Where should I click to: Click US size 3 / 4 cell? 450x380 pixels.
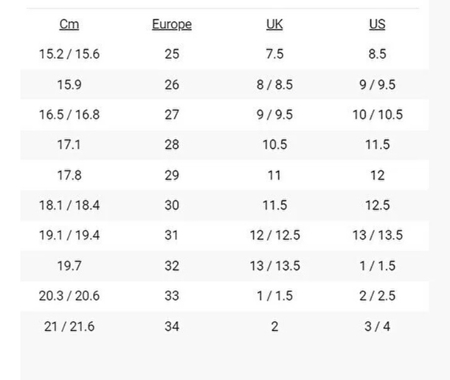click(377, 326)
